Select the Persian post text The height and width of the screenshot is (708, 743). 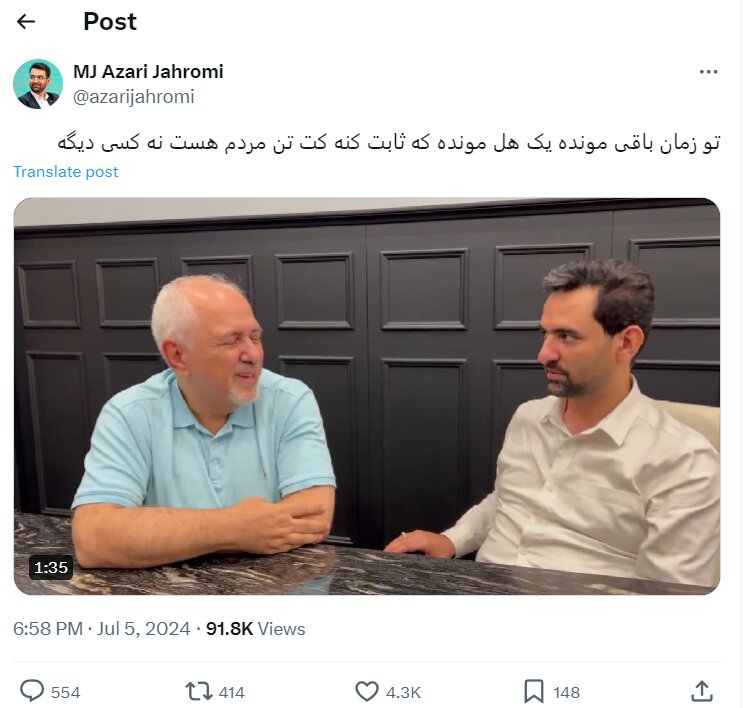(x=389, y=143)
